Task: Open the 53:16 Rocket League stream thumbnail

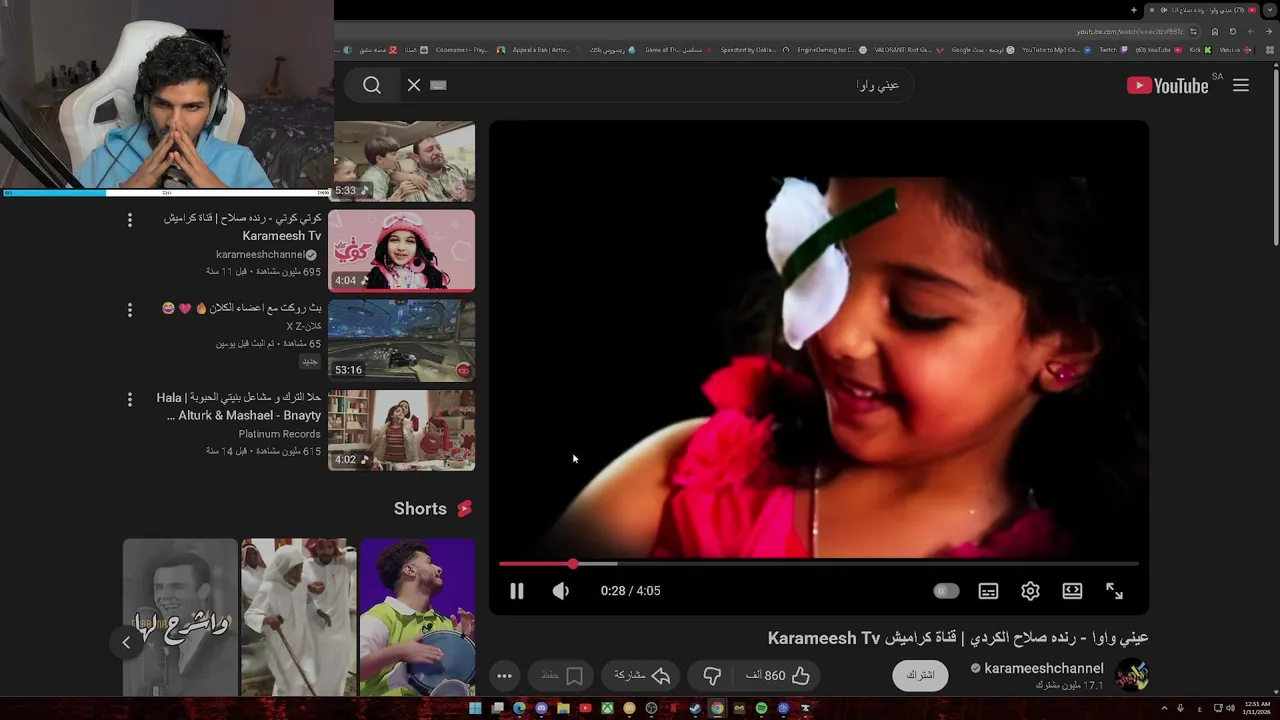Action: tap(401, 340)
